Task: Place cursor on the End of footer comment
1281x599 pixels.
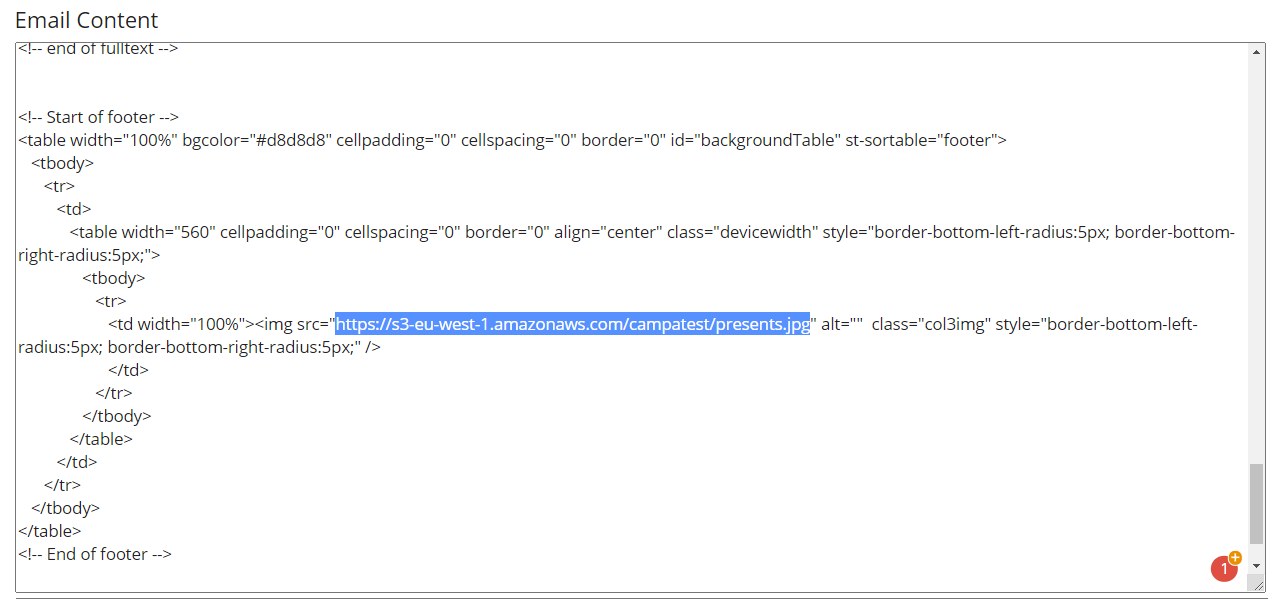Action: (95, 554)
